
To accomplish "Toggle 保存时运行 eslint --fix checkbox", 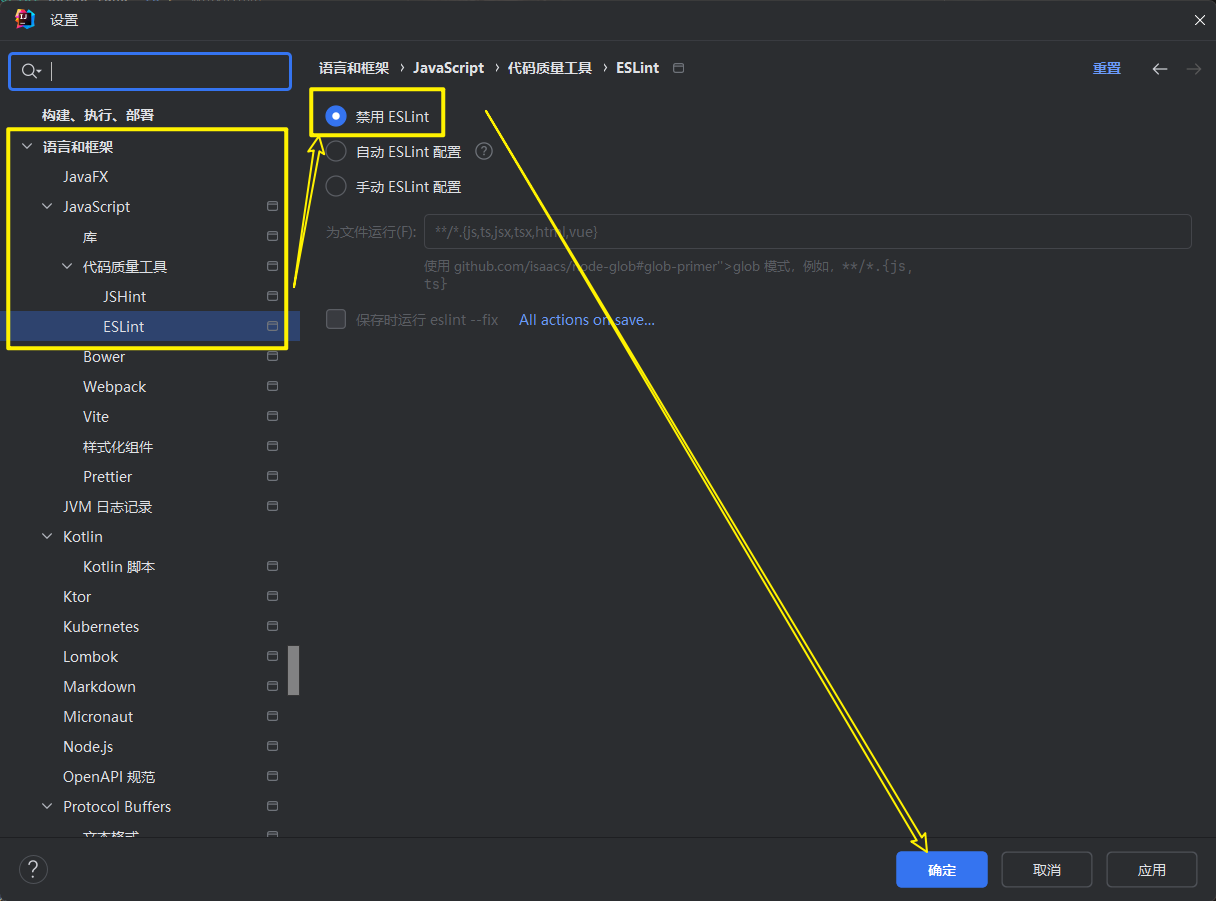I will click(337, 320).
